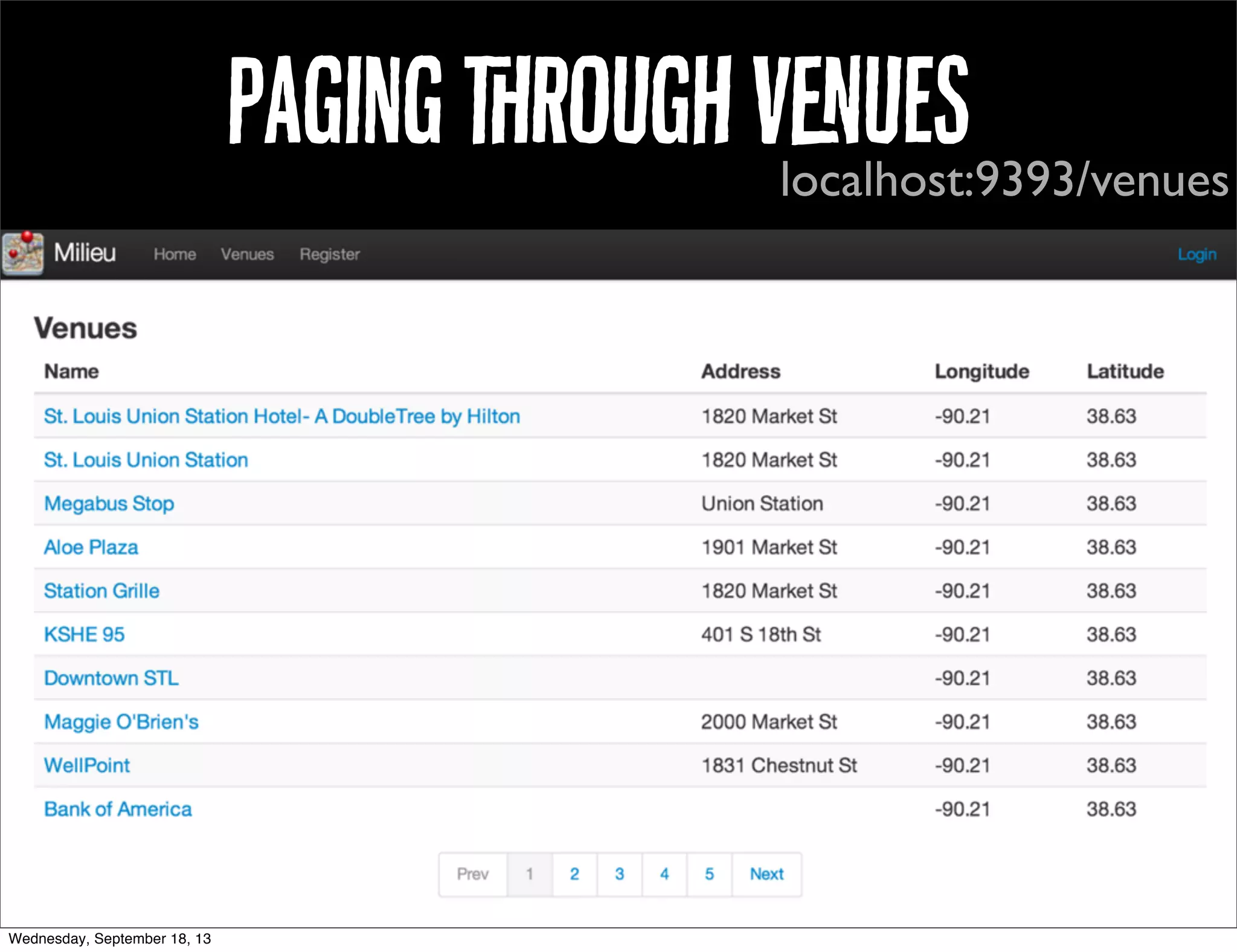Select page 1 in pagination
The image size is (1237, 952).
[x=530, y=874]
